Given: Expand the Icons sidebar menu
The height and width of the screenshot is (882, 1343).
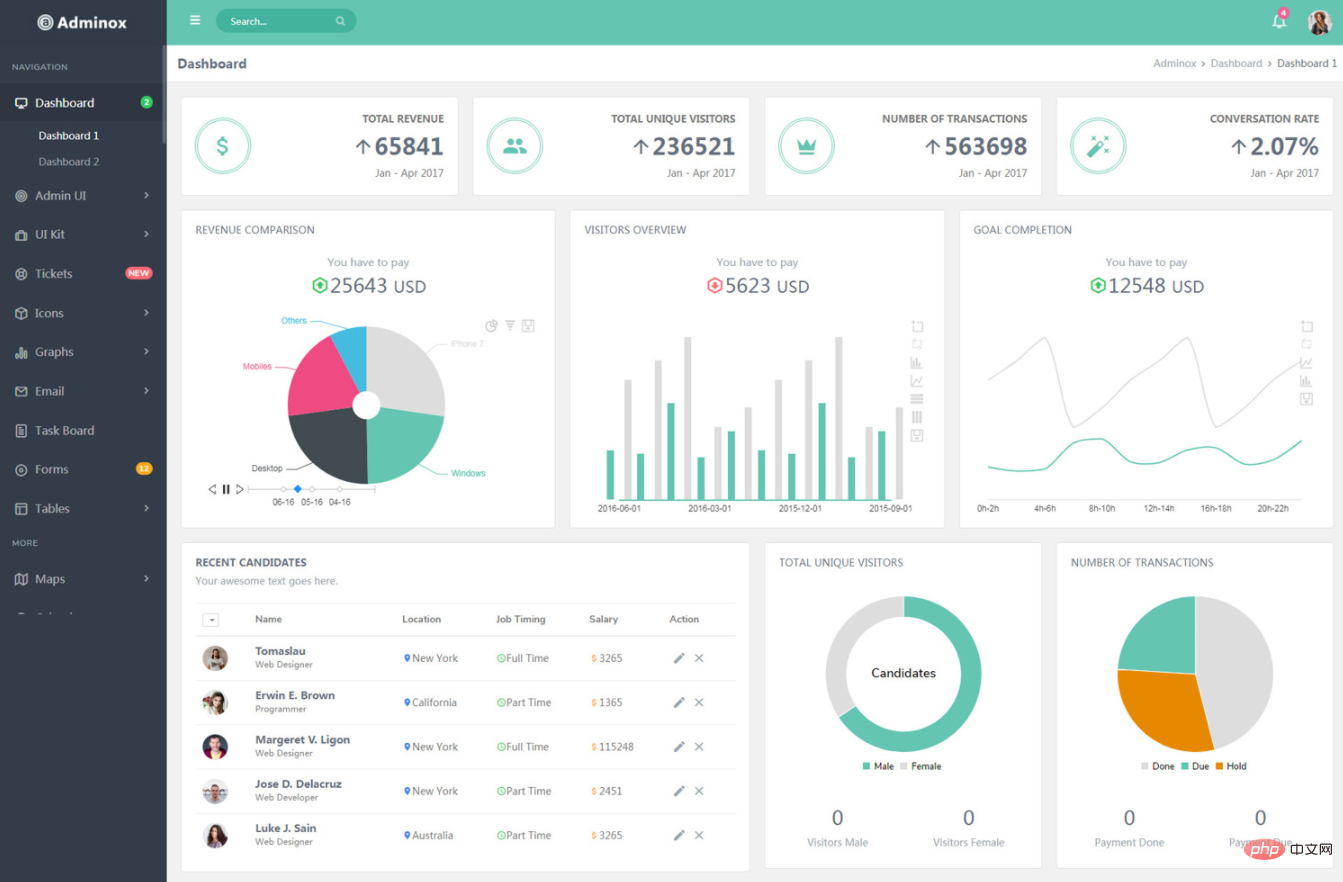Looking at the screenshot, I should [x=83, y=313].
